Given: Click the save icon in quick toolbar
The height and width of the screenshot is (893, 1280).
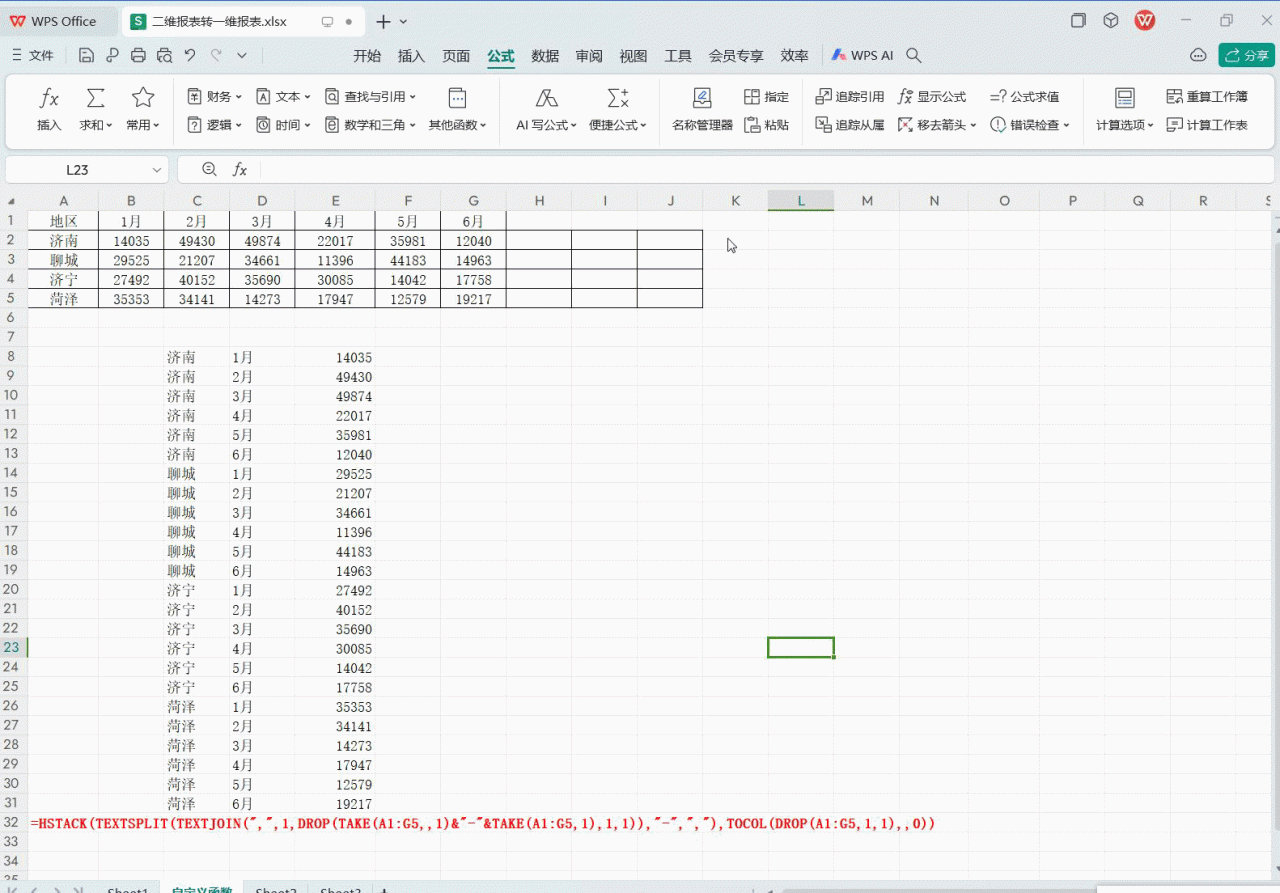Looking at the screenshot, I should click(86, 56).
